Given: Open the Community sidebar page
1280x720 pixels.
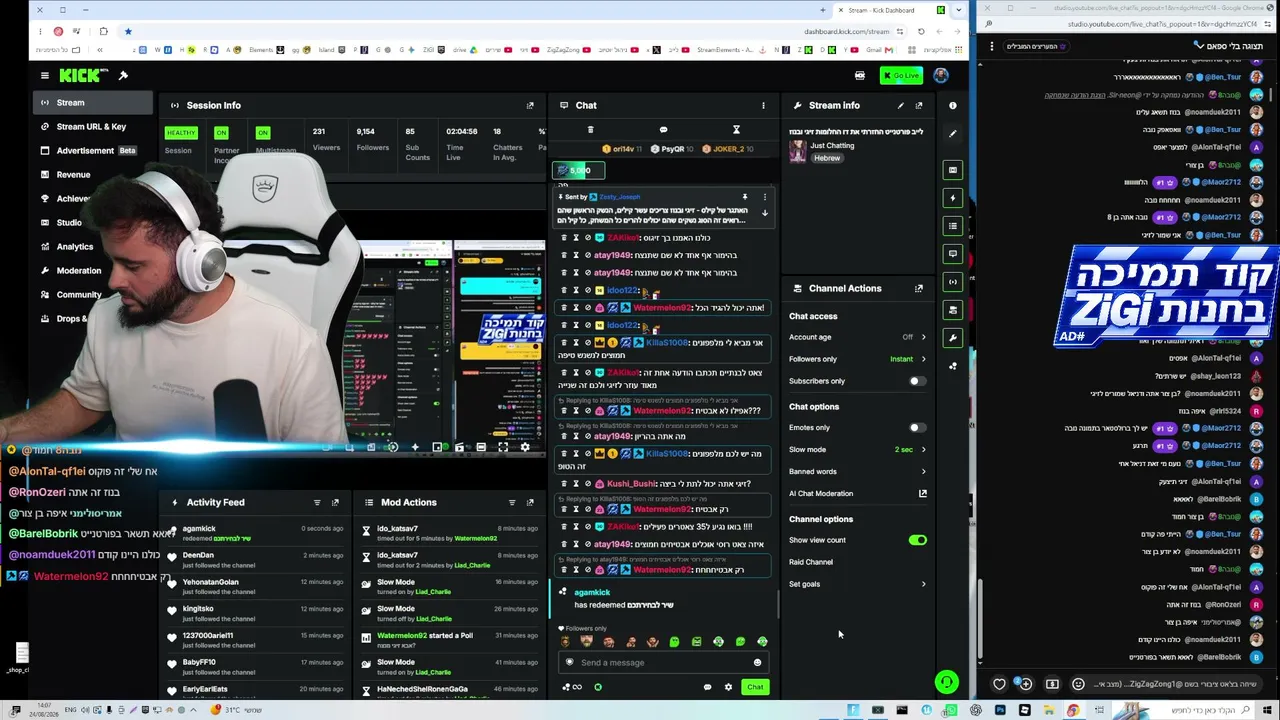Looking at the screenshot, I should (x=79, y=294).
